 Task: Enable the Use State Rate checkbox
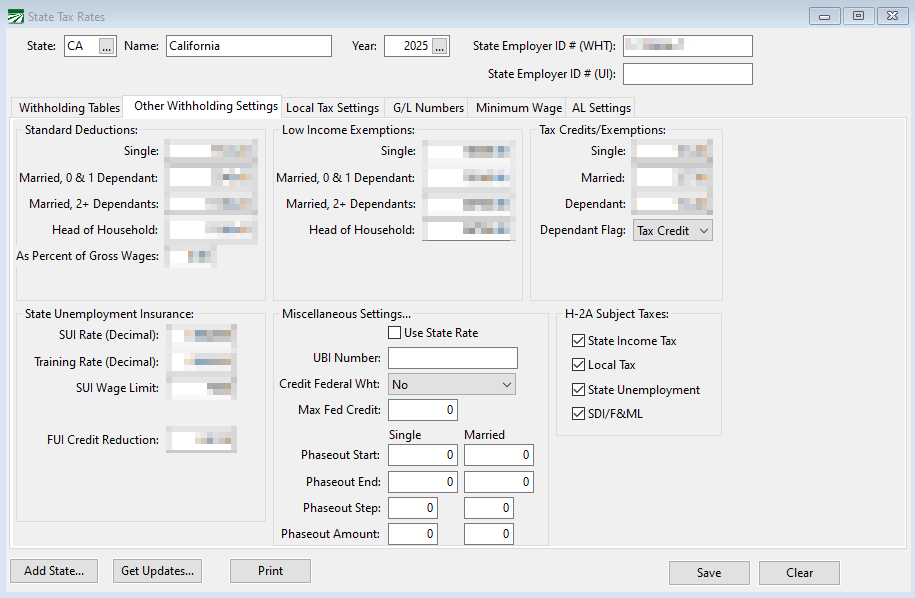395,333
